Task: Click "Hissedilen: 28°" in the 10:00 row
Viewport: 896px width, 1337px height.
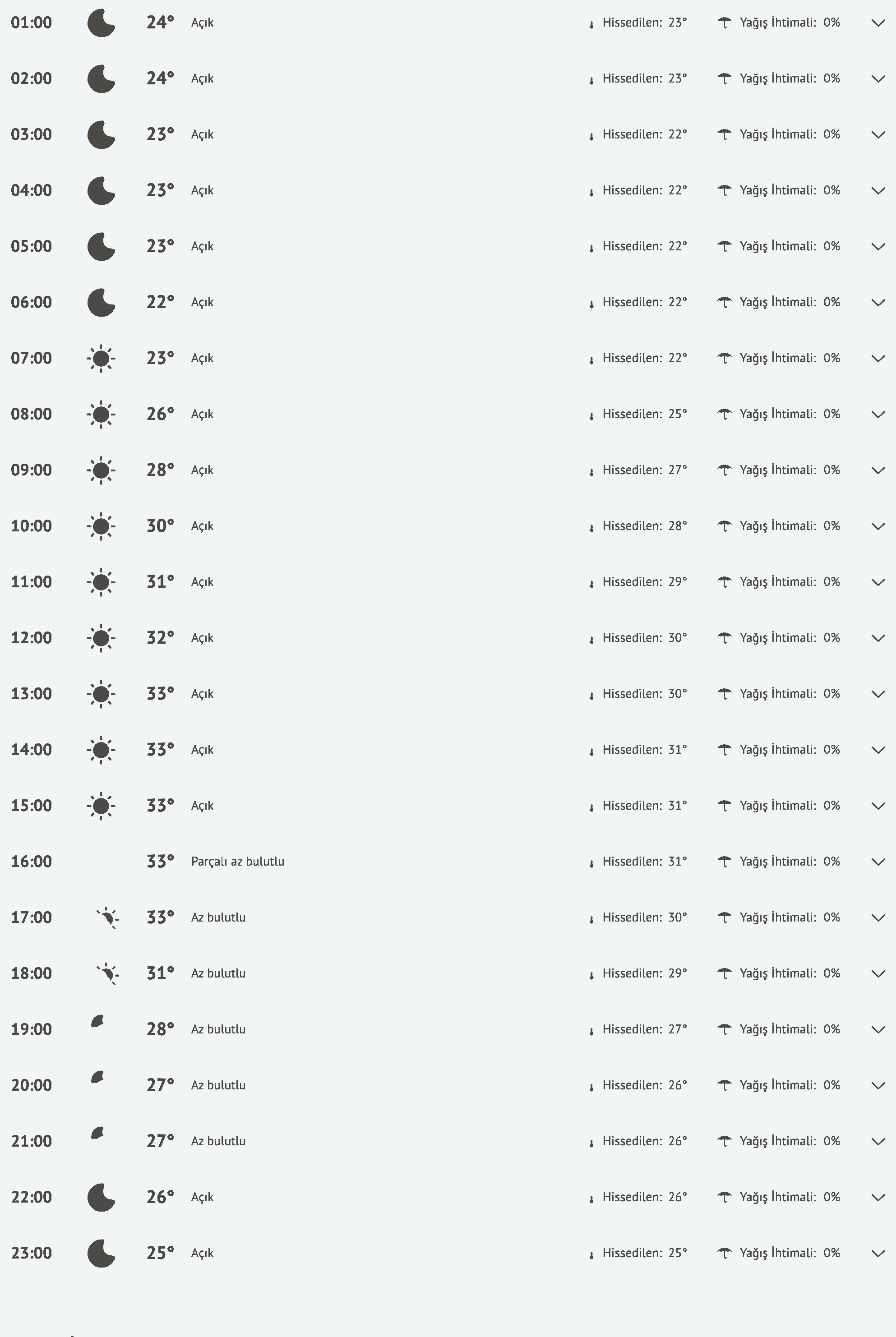Action: [x=644, y=526]
